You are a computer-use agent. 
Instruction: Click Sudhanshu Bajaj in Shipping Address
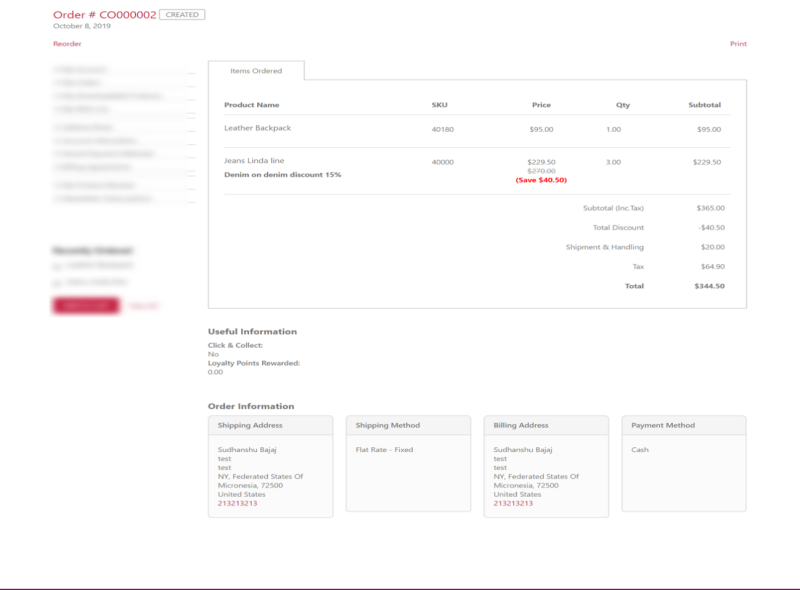247,450
